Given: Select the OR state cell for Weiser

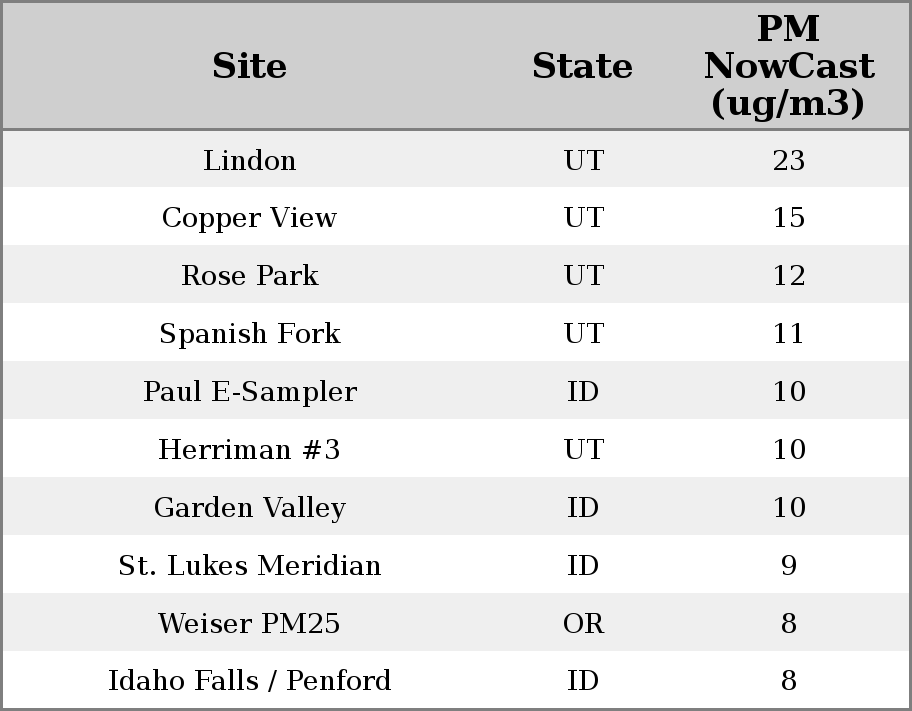Looking at the screenshot, I should click(x=583, y=624).
